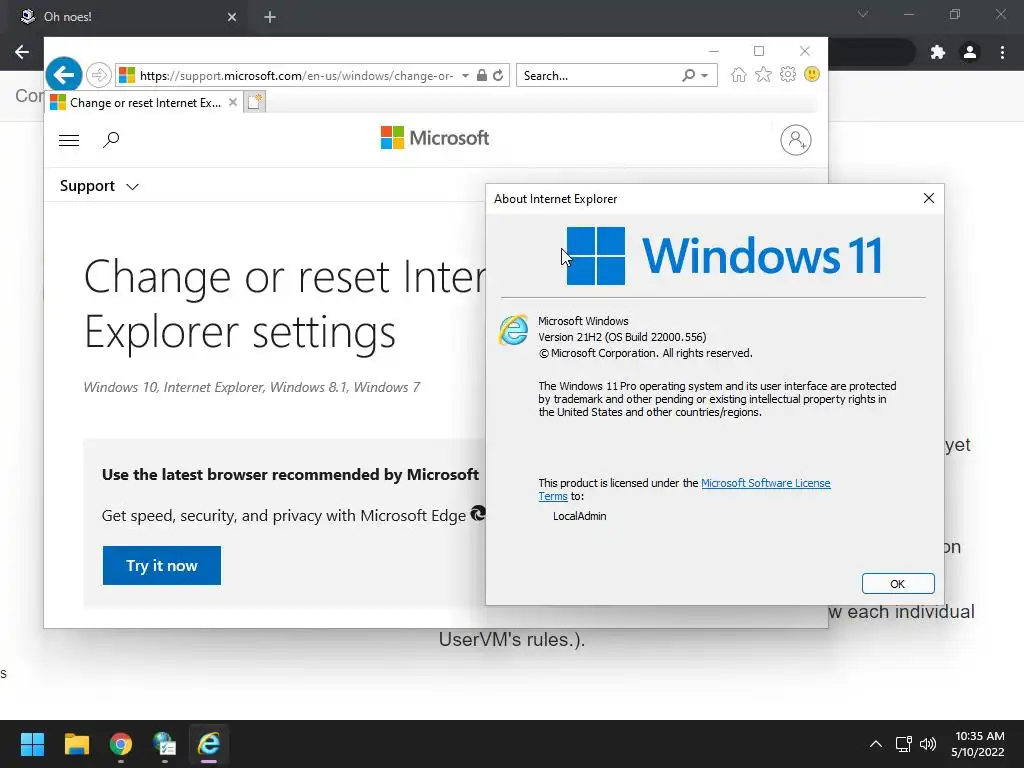Open the Chrome extensions puzzle icon

pos(938,52)
